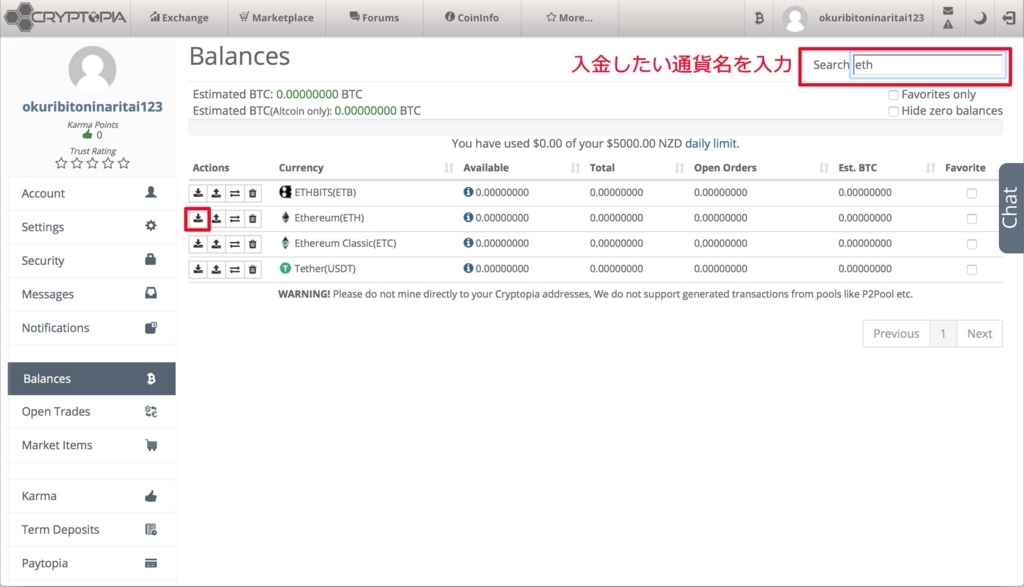Open the Marketplace menu
Screen dimensions: 1024x587
click(276, 18)
